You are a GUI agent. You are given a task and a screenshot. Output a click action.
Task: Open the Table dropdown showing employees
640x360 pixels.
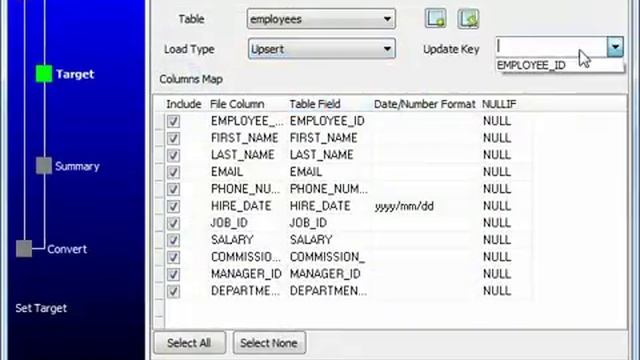pyautogui.click(x=321, y=19)
